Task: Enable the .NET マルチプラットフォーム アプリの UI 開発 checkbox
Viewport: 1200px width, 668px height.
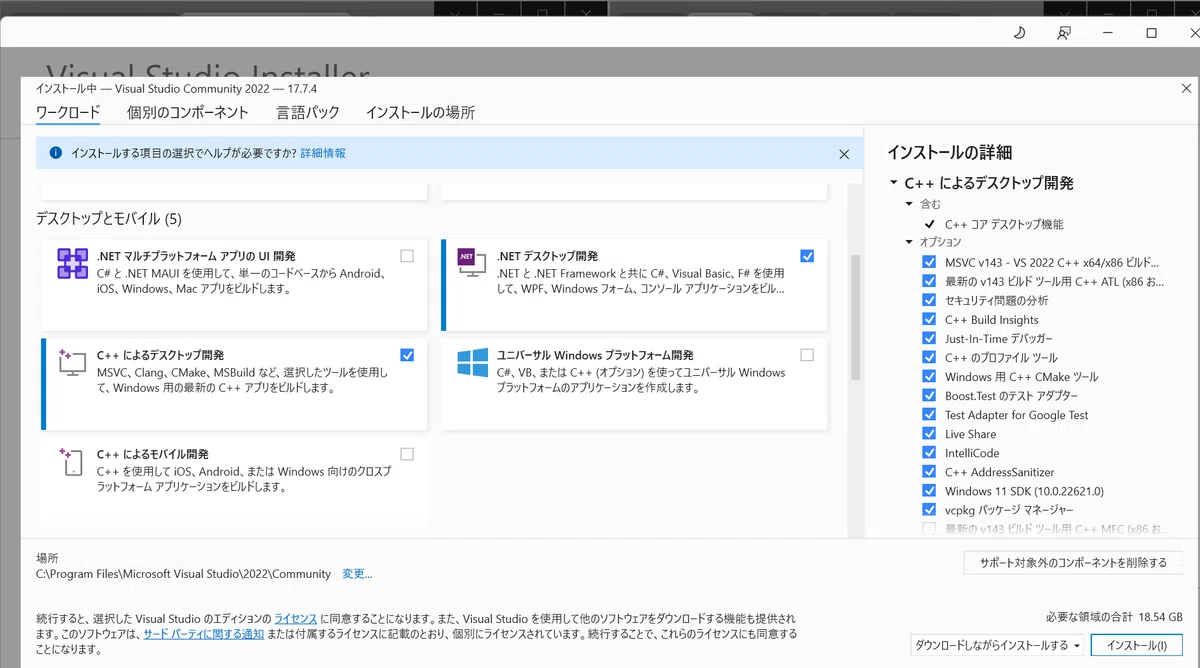Action: [x=407, y=256]
